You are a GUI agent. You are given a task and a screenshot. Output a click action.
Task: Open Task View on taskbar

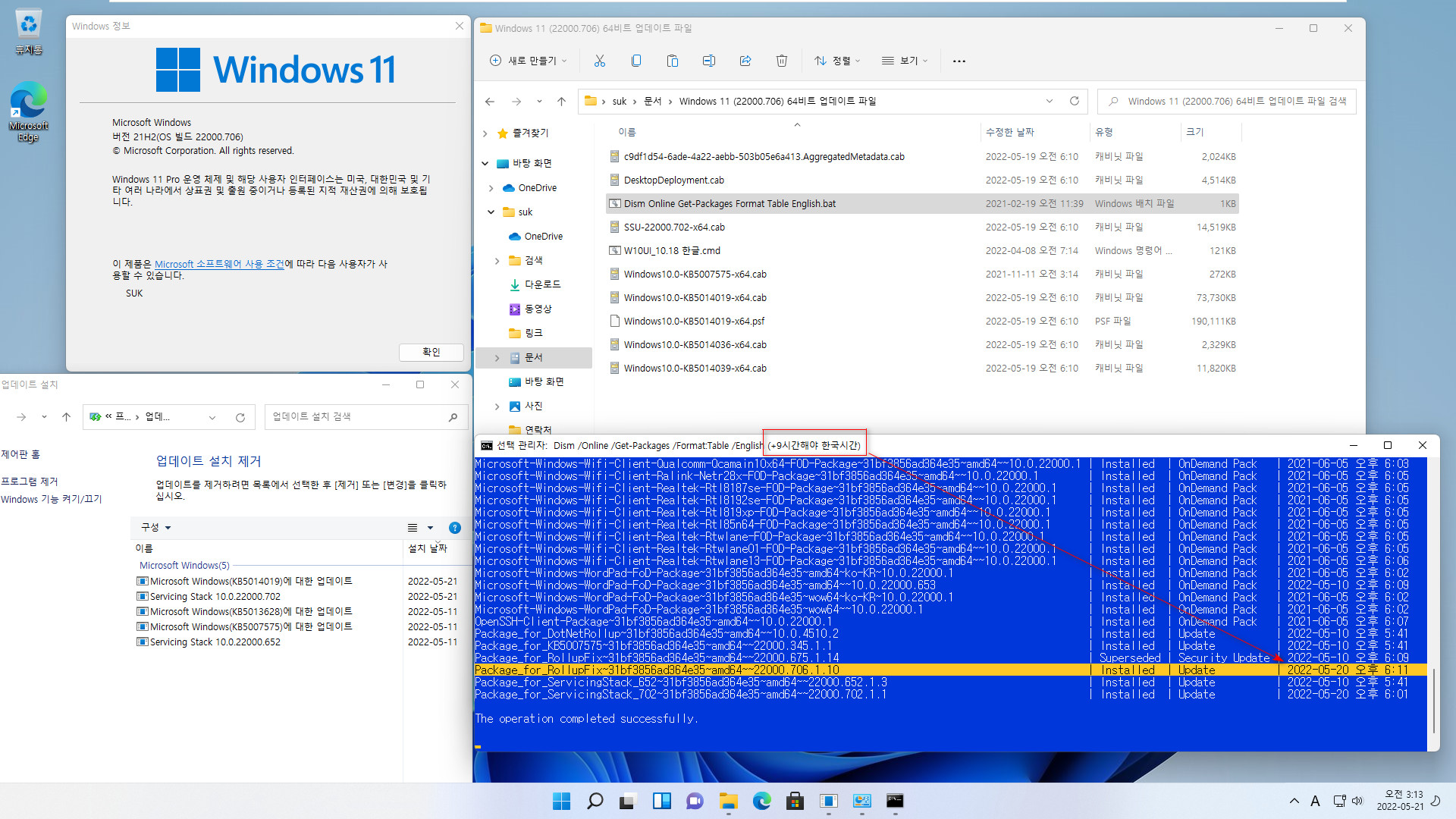pos(627,801)
